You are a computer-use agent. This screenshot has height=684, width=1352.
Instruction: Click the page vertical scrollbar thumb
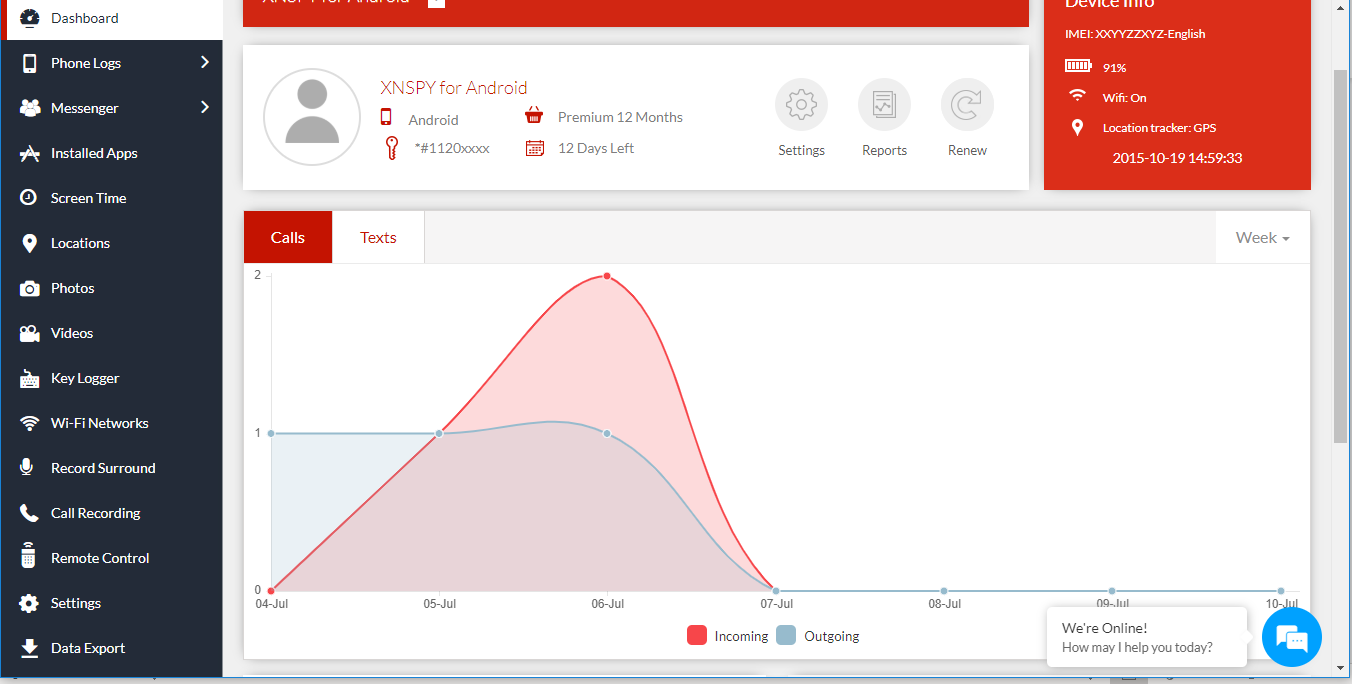(x=1341, y=255)
